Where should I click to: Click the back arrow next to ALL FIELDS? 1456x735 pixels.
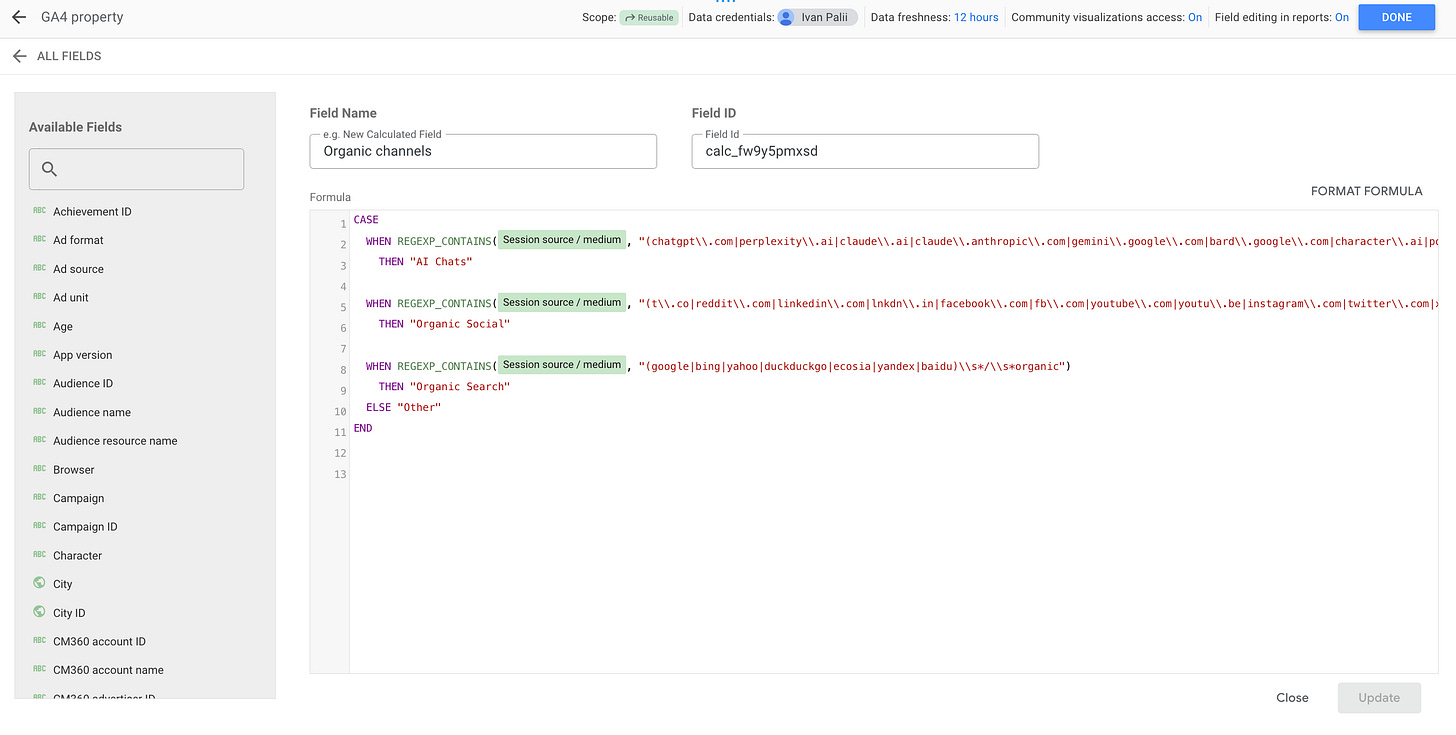tap(19, 56)
